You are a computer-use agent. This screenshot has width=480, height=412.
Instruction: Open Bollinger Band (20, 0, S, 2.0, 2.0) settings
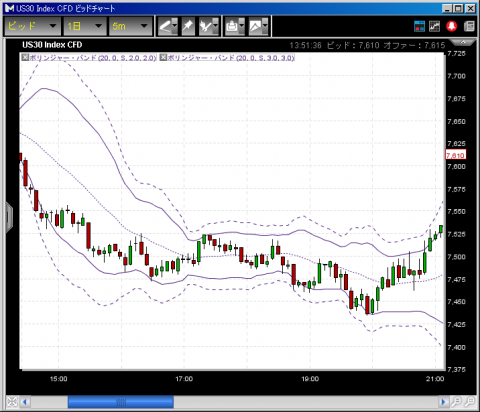point(93,58)
